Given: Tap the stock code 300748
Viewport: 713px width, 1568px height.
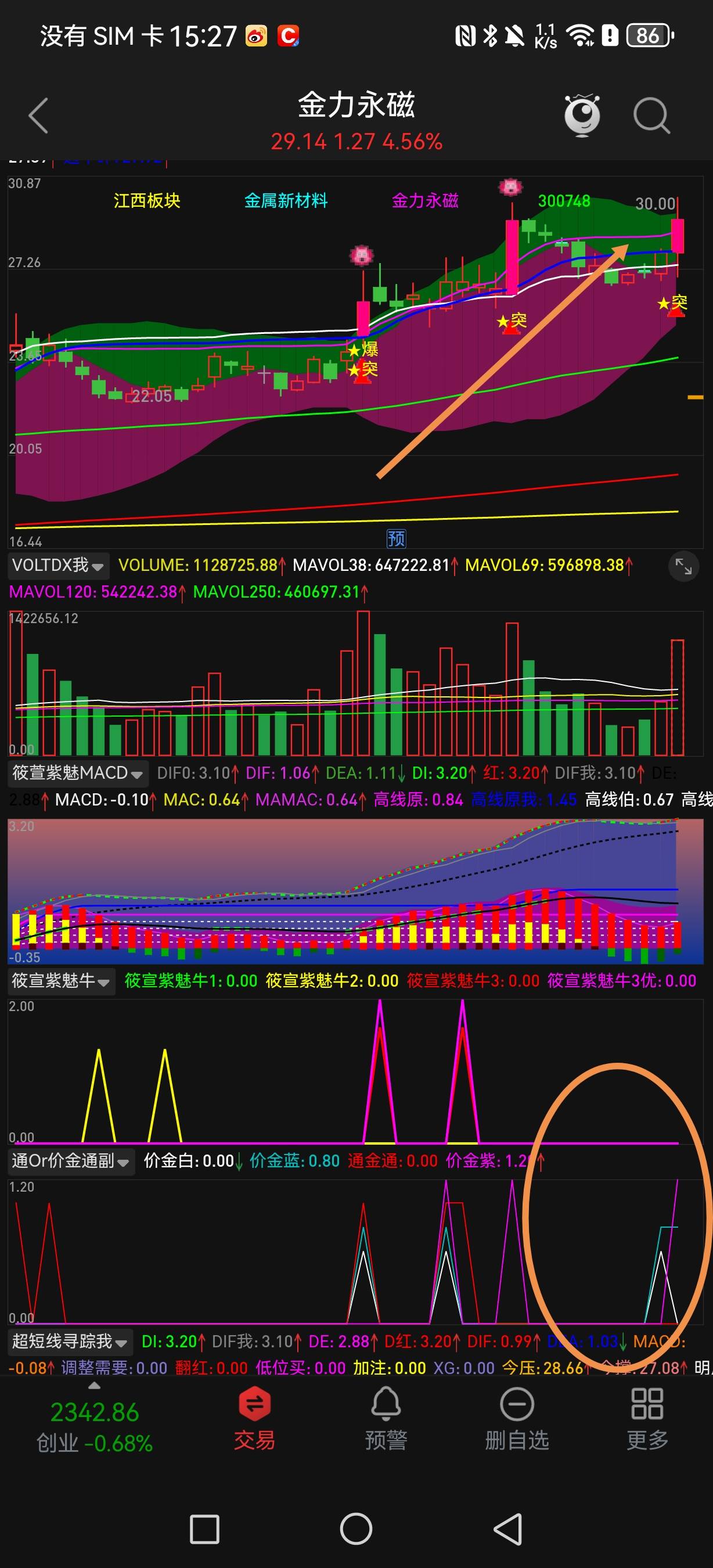Looking at the screenshot, I should click(564, 201).
